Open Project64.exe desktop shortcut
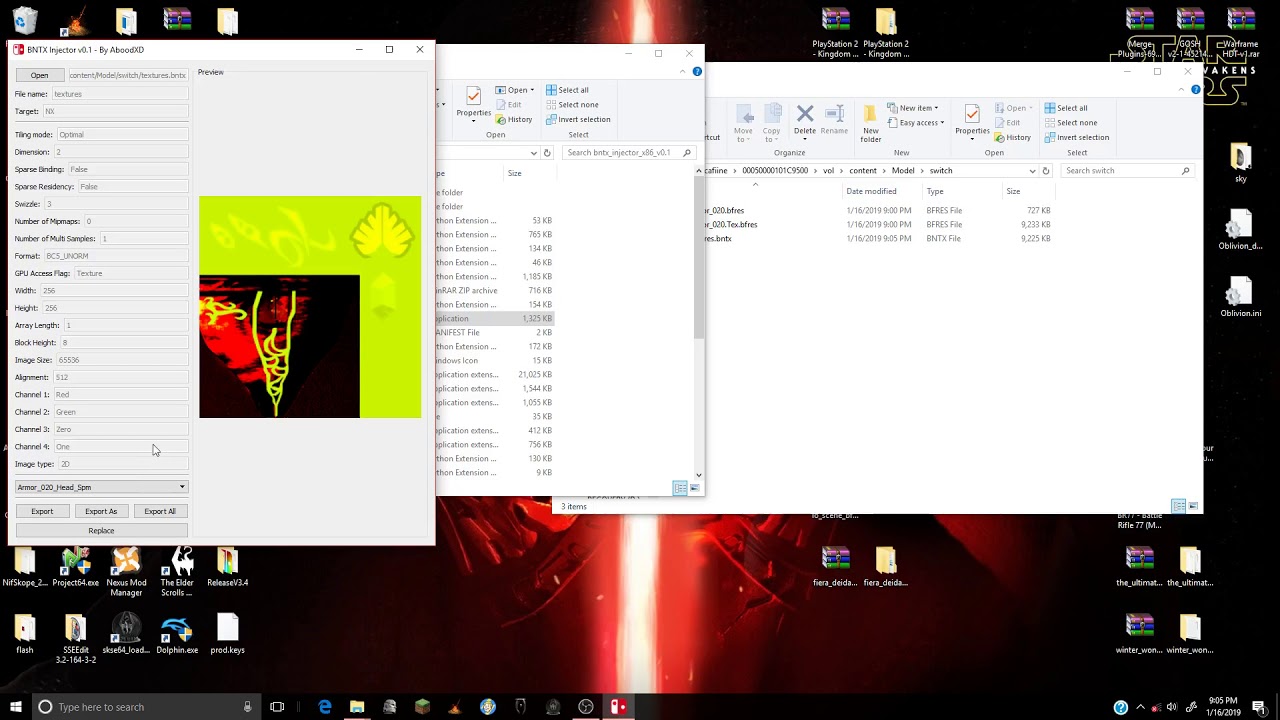Viewport: 1280px width, 720px height. click(76, 568)
